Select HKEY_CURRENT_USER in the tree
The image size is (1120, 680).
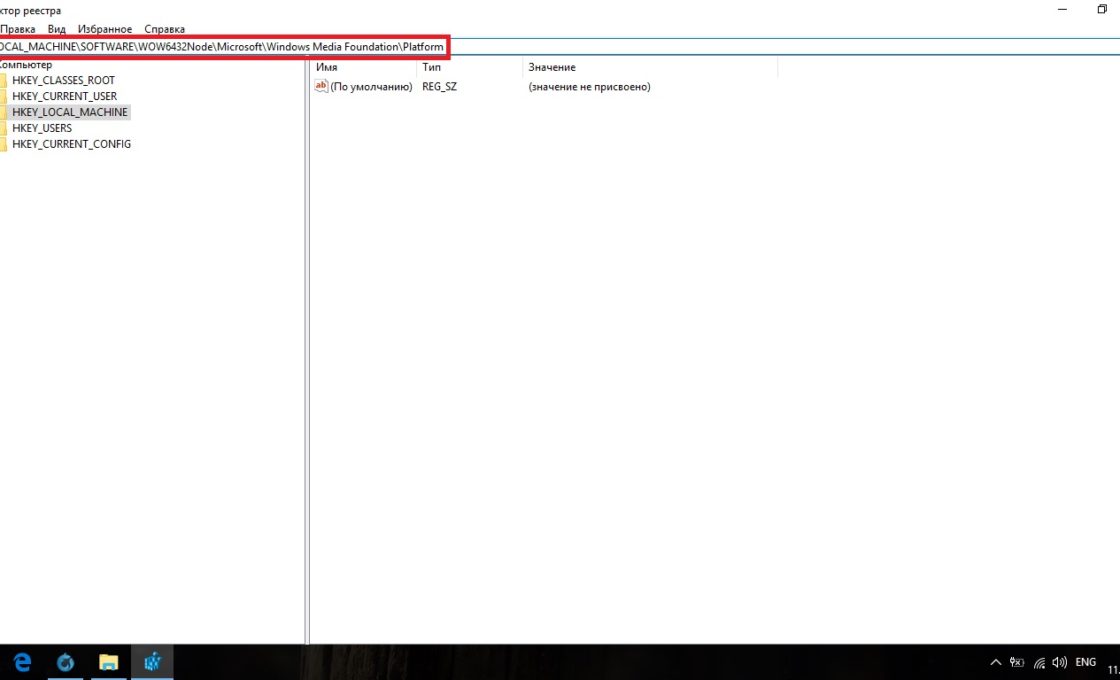pos(64,96)
